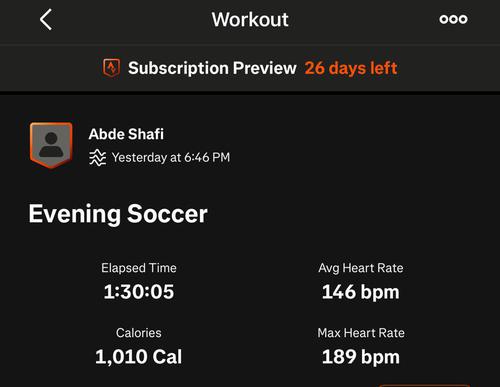Open the three-dot more options menu
Image resolution: width=500 pixels, height=387 pixels.
coord(453,19)
